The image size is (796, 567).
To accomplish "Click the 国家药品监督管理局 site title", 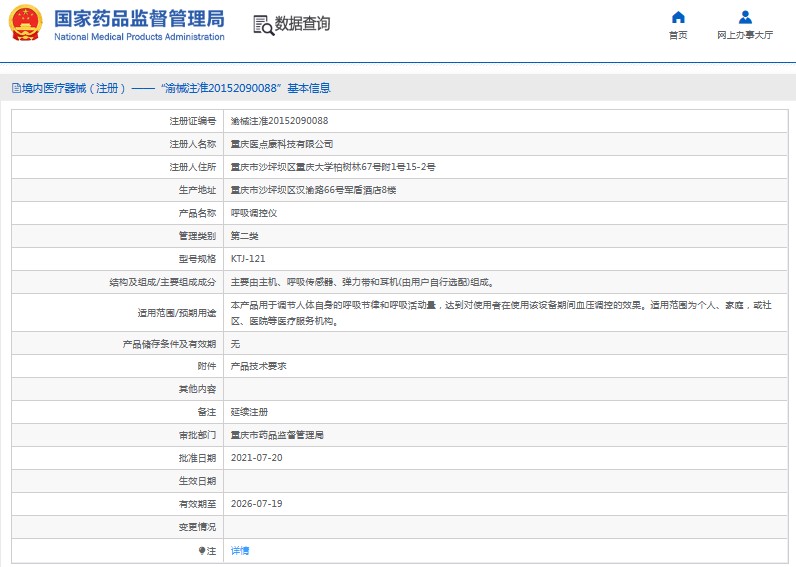I will coord(139,19).
